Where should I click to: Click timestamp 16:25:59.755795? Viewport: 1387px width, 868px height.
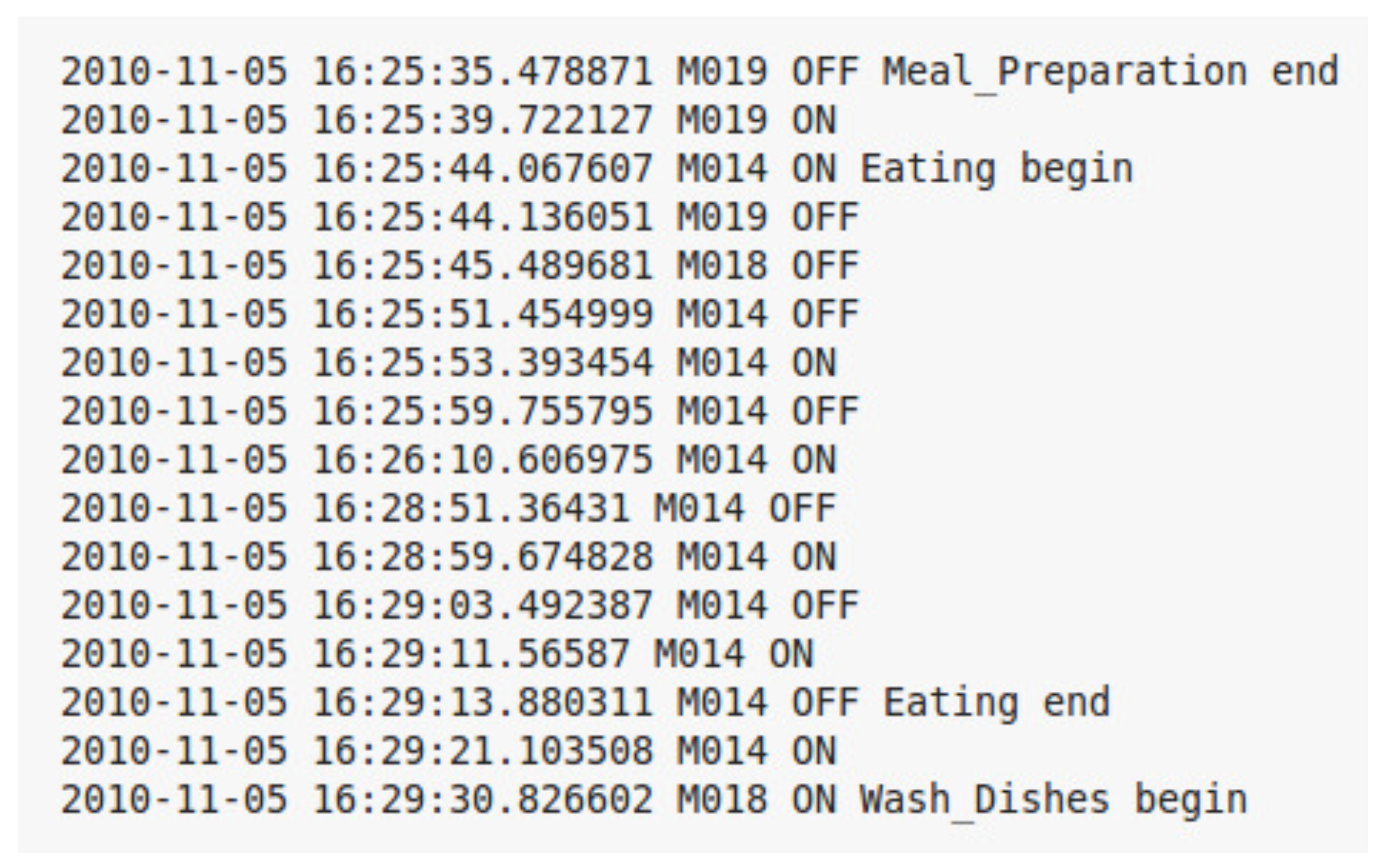(x=483, y=412)
